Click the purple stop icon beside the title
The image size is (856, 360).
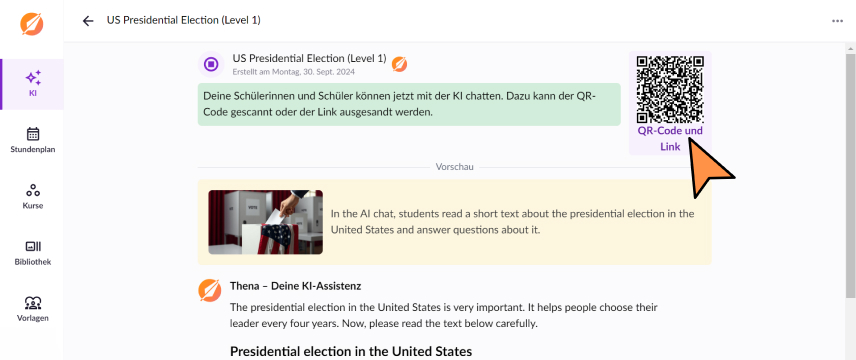pyautogui.click(x=211, y=64)
